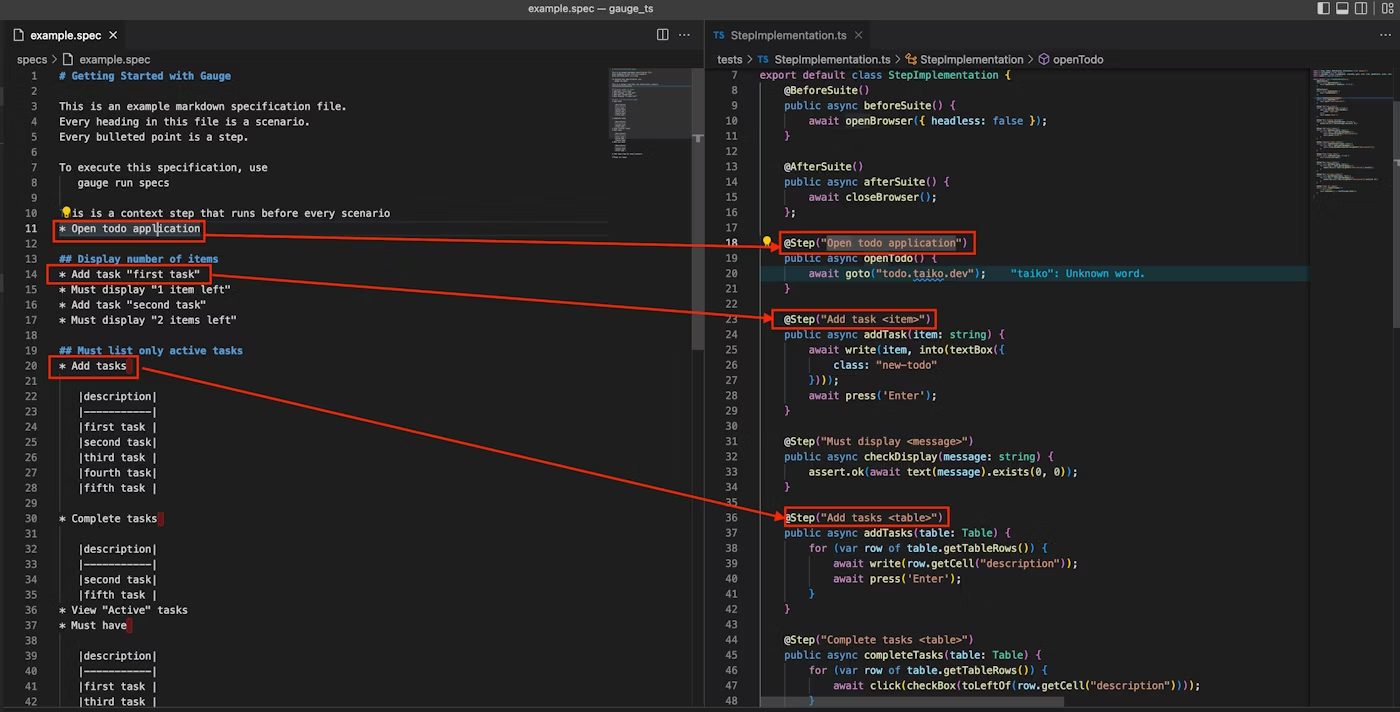Toggle the bottom panel layout icon
Image resolution: width=1400 pixels, height=712 pixels.
click(1343, 9)
